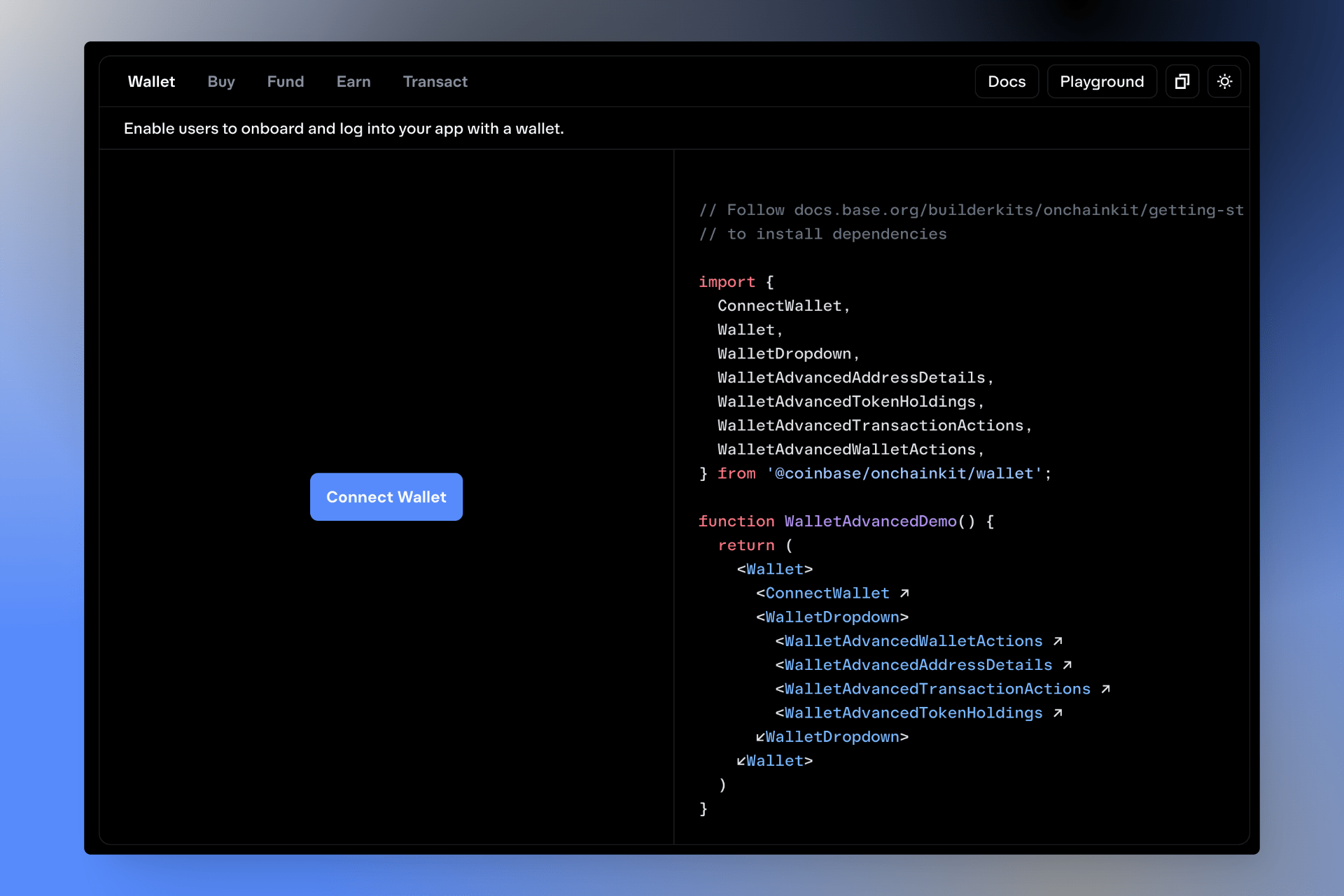This screenshot has height=896, width=1344.
Task: Click the Connect Wallet button
Action: (x=386, y=497)
